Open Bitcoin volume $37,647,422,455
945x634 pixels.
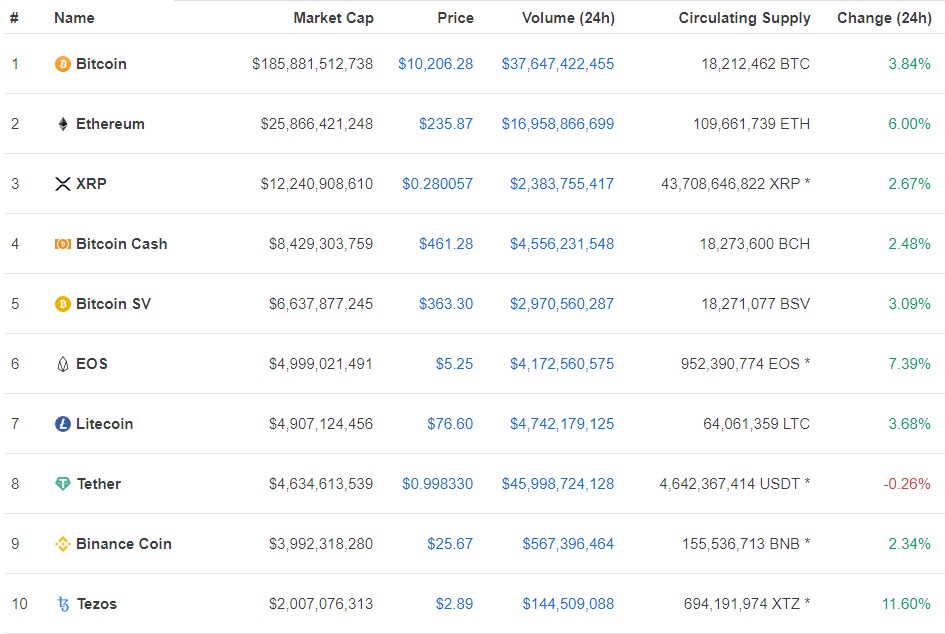pyautogui.click(x=558, y=64)
